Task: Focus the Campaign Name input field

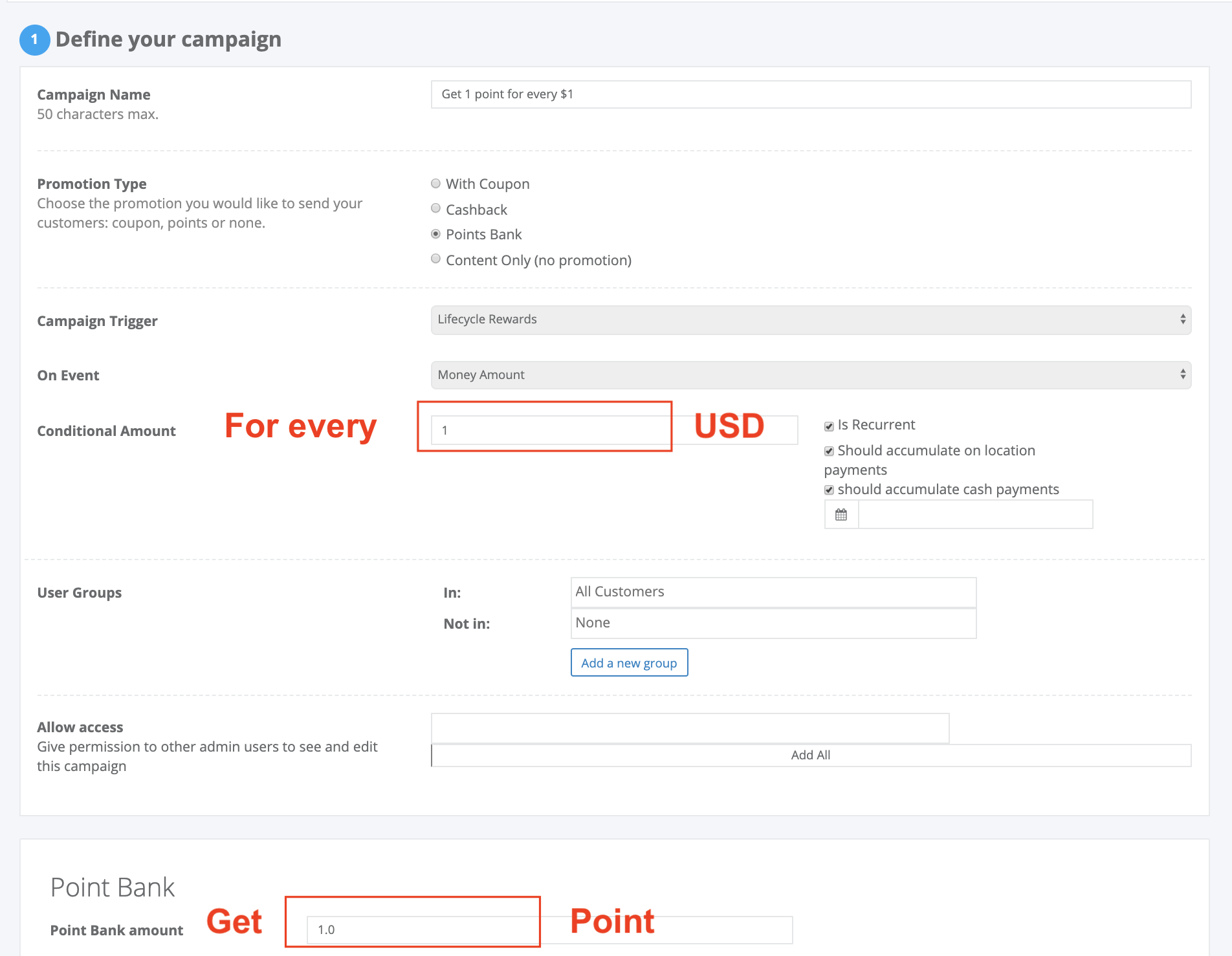Action: pos(811,94)
